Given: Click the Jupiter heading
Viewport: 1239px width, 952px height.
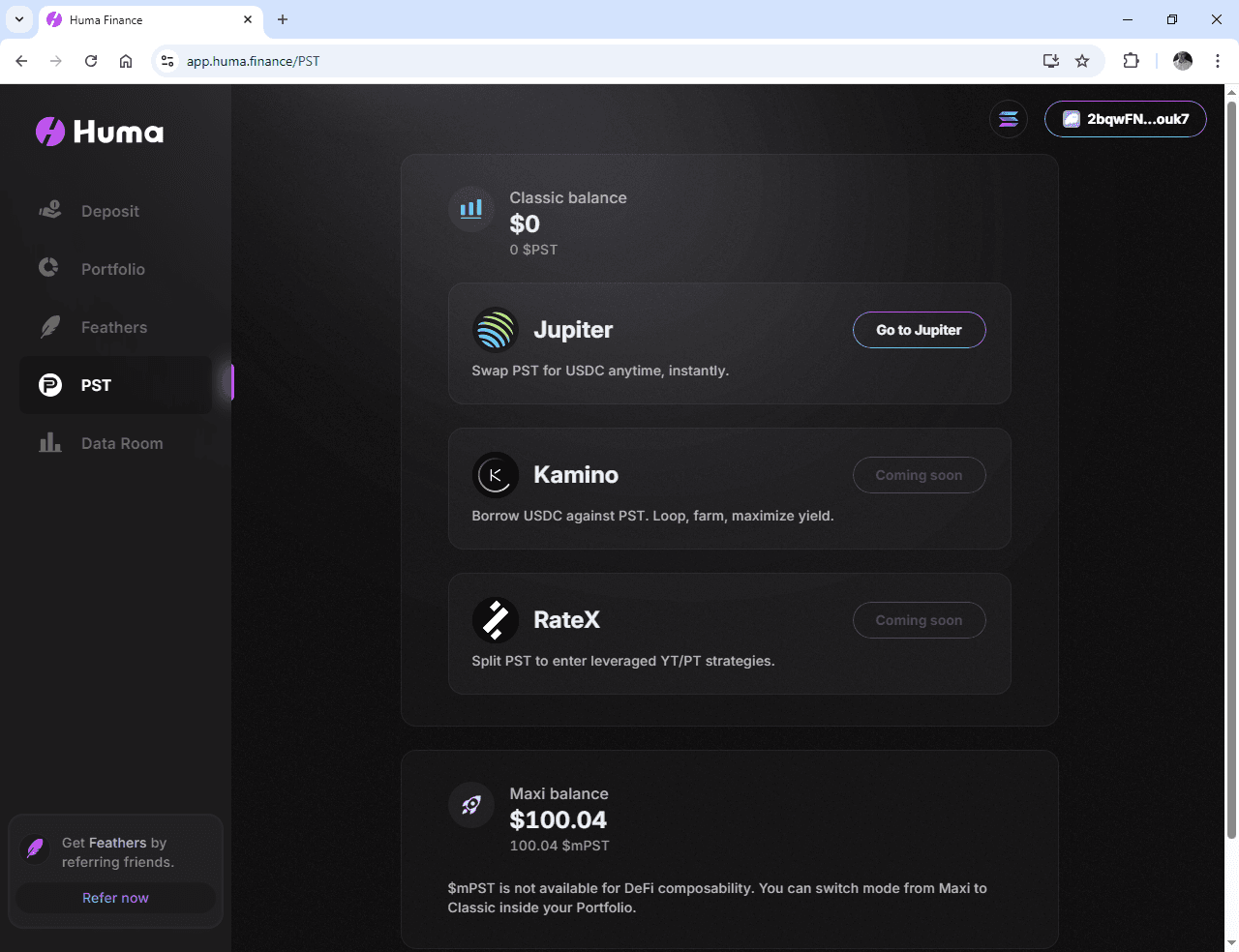Looking at the screenshot, I should [573, 330].
